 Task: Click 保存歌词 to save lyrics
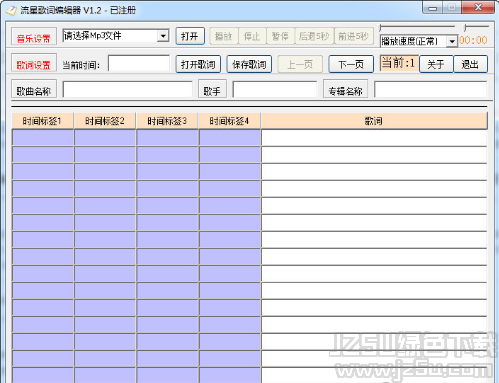[x=249, y=64]
